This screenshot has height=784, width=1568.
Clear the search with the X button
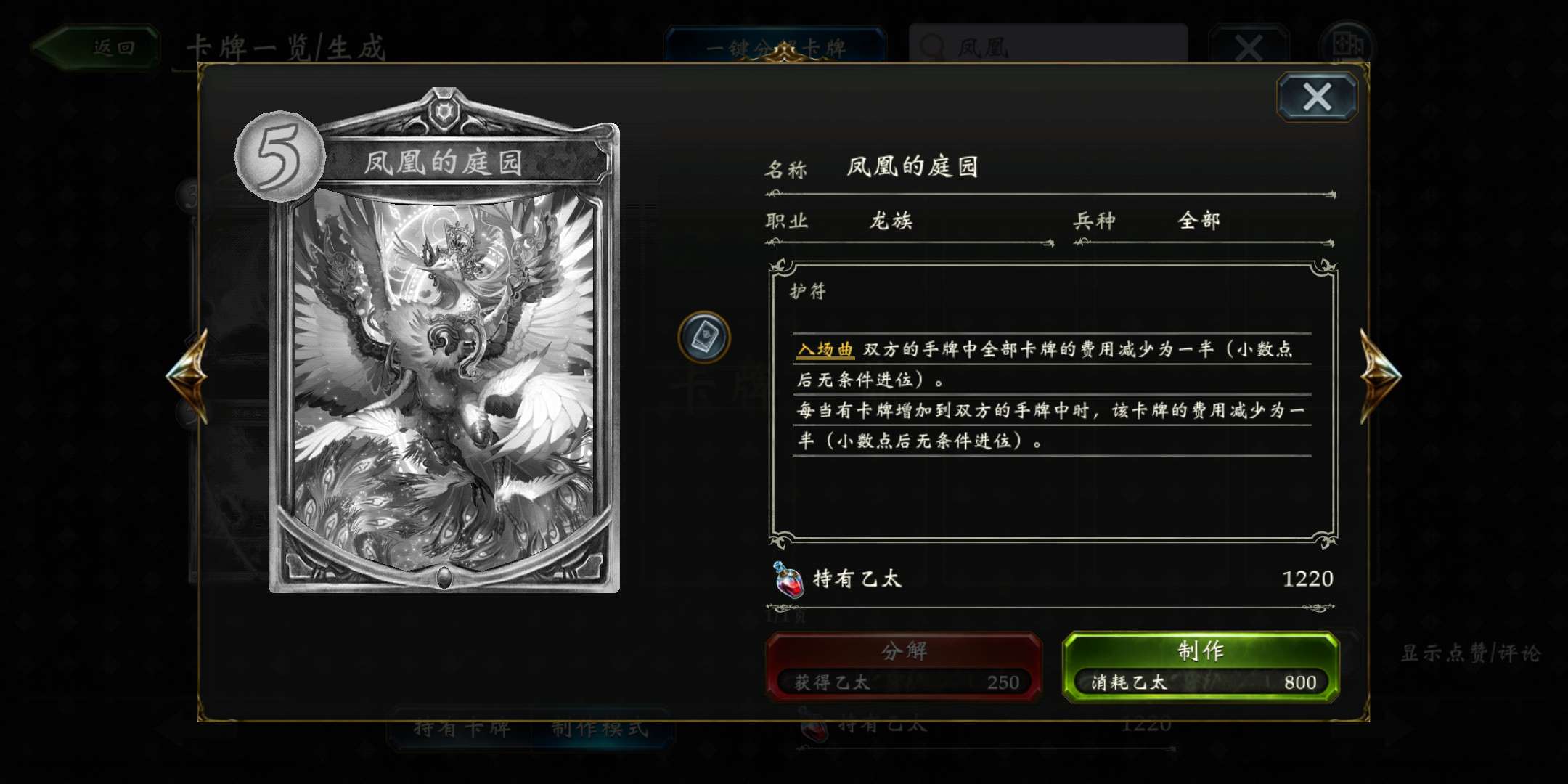point(1248,47)
